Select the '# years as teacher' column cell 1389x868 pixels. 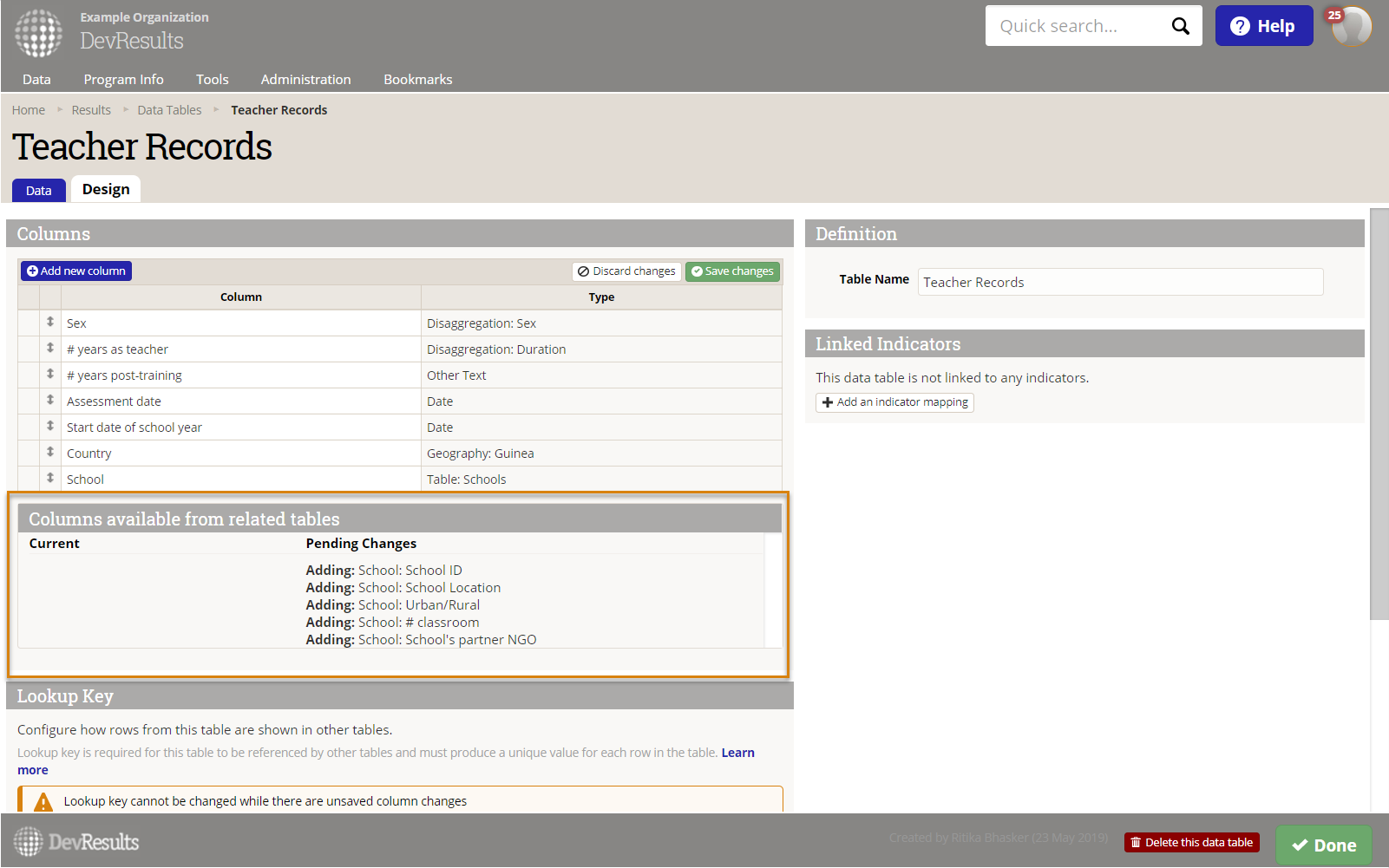(x=241, y=349)
